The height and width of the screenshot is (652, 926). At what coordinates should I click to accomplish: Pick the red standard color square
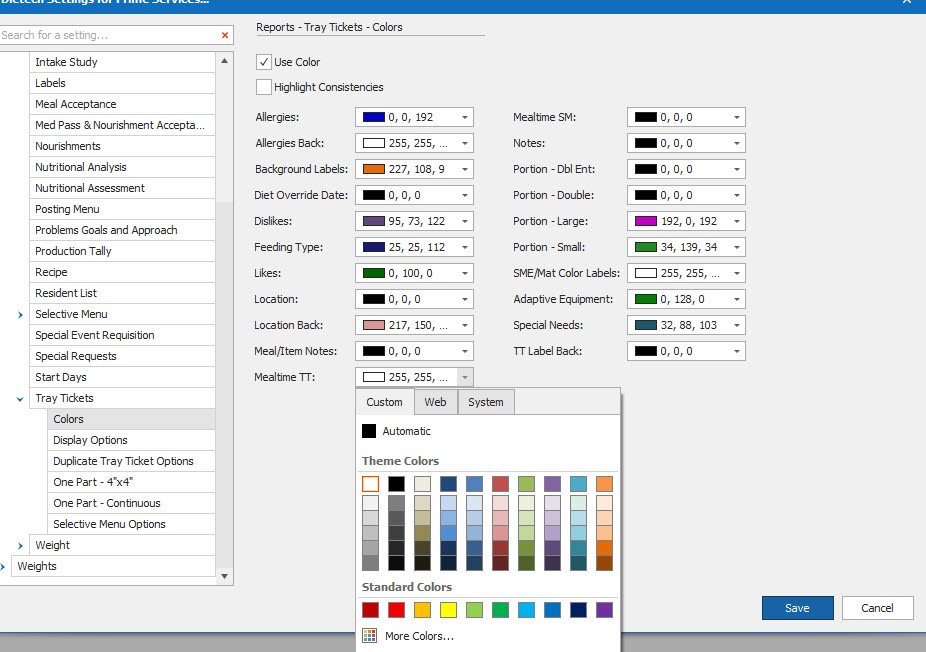[396, 610]
